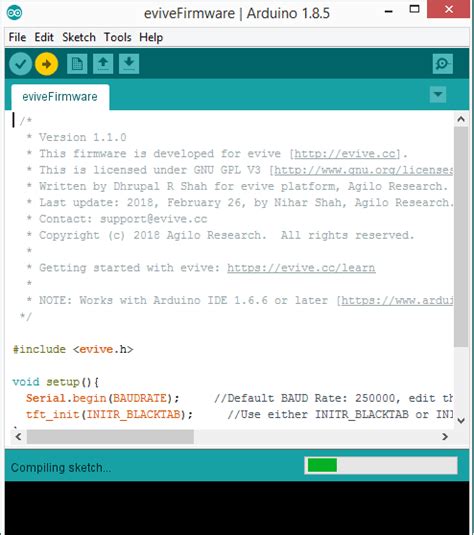
Task: Click the vertical scrollbar down arrow
Action: (x=461, y=420)
